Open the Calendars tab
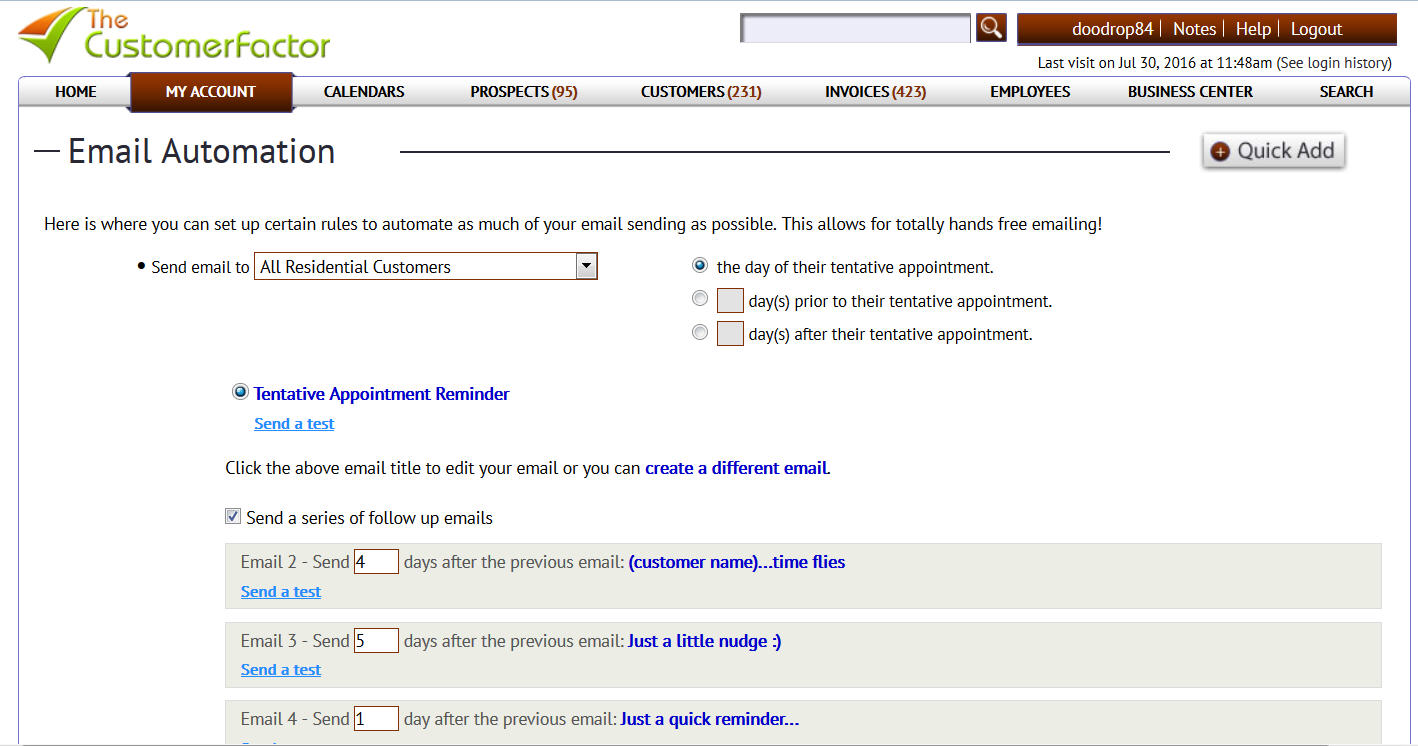Image resolution: width=1418 pixels, height=746 pixels. [364, 92]
